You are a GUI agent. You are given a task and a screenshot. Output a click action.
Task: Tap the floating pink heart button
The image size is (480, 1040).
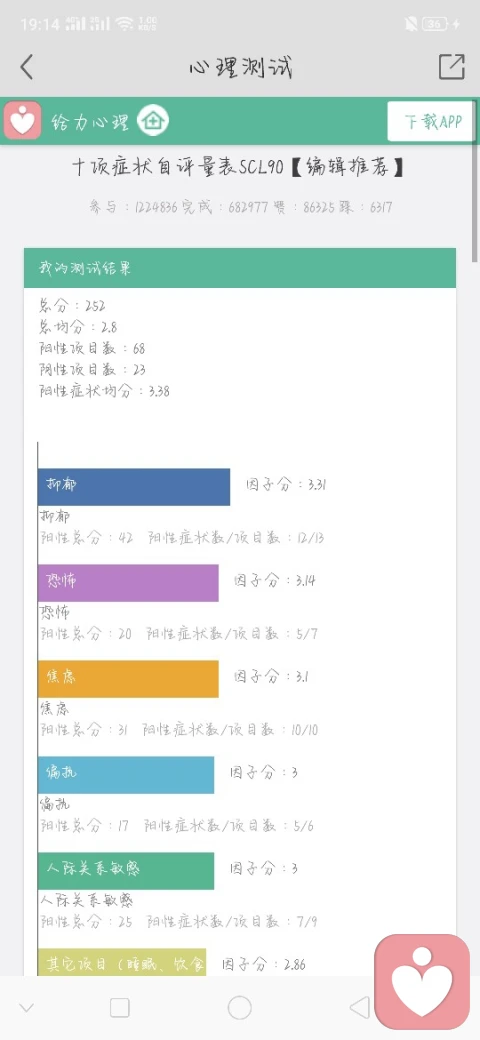[422, 981]
